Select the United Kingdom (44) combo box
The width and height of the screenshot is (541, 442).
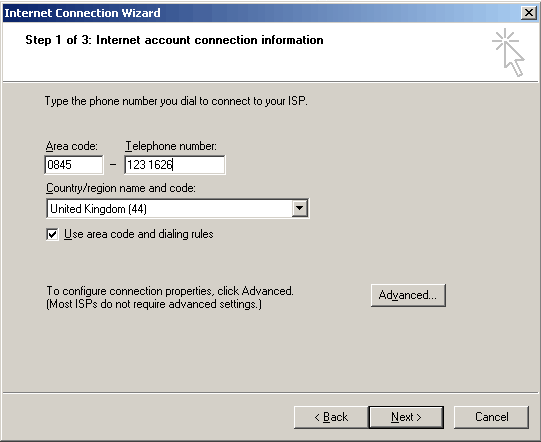(177, 208)
